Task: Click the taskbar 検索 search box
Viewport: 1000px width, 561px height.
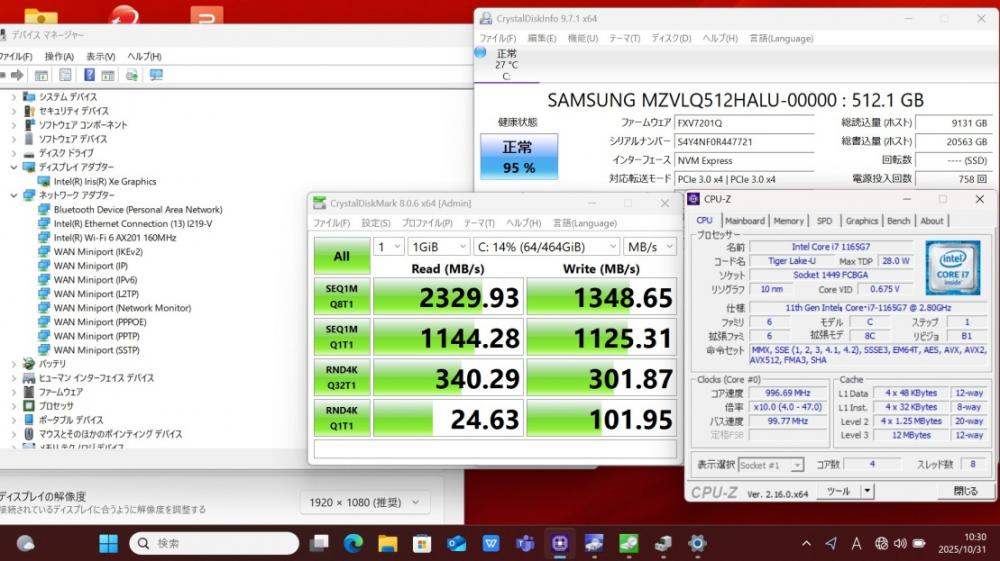Action: pos(214,543)
